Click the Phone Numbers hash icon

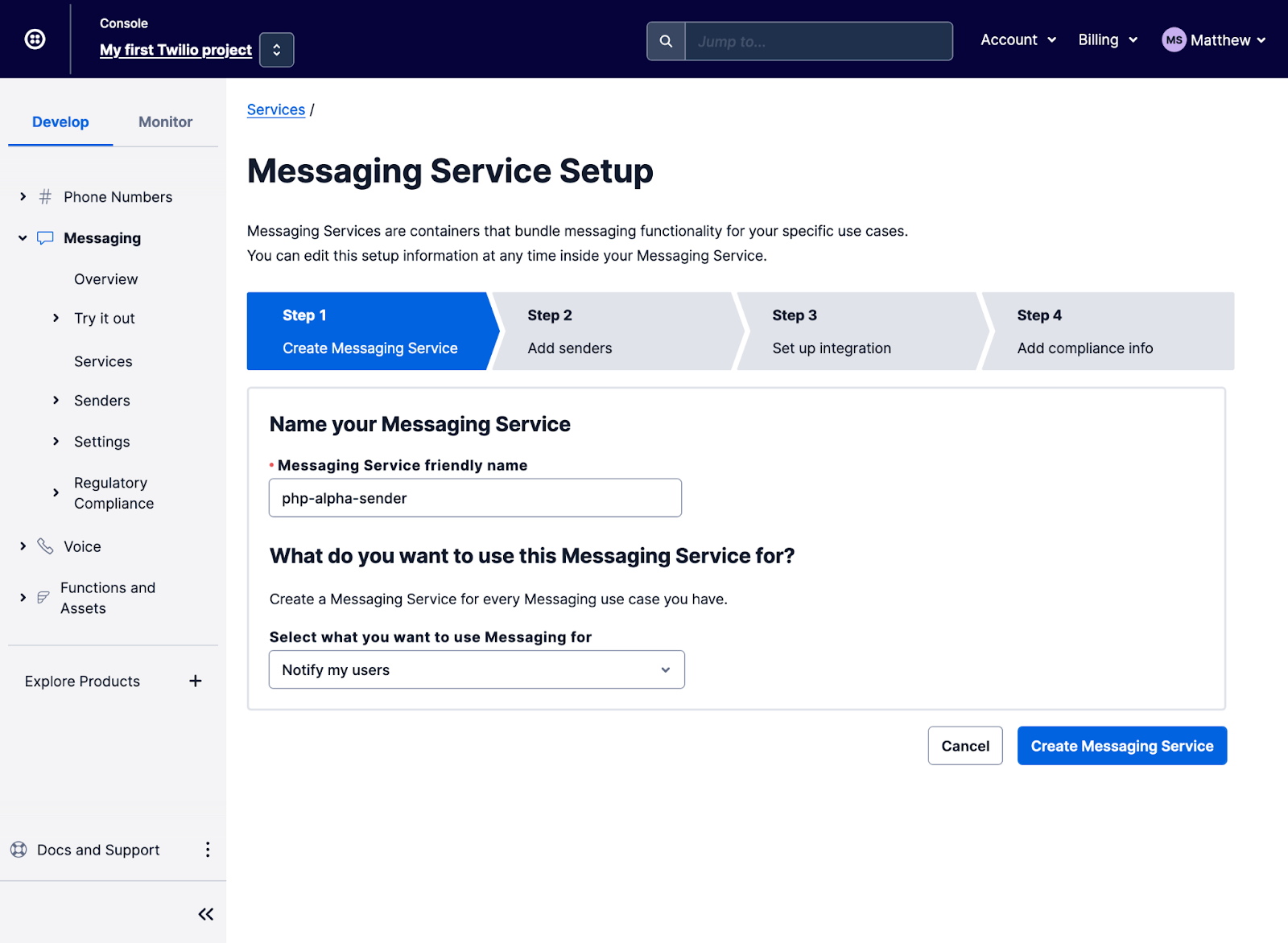tap(46, 196)
